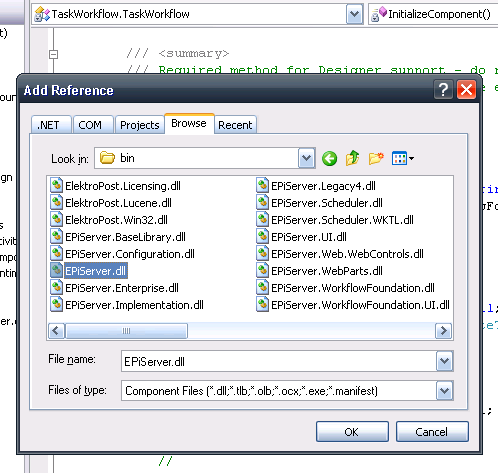498x473 pixels.
Task: Open the Views menu icon
Action: [x=403, y=158]
